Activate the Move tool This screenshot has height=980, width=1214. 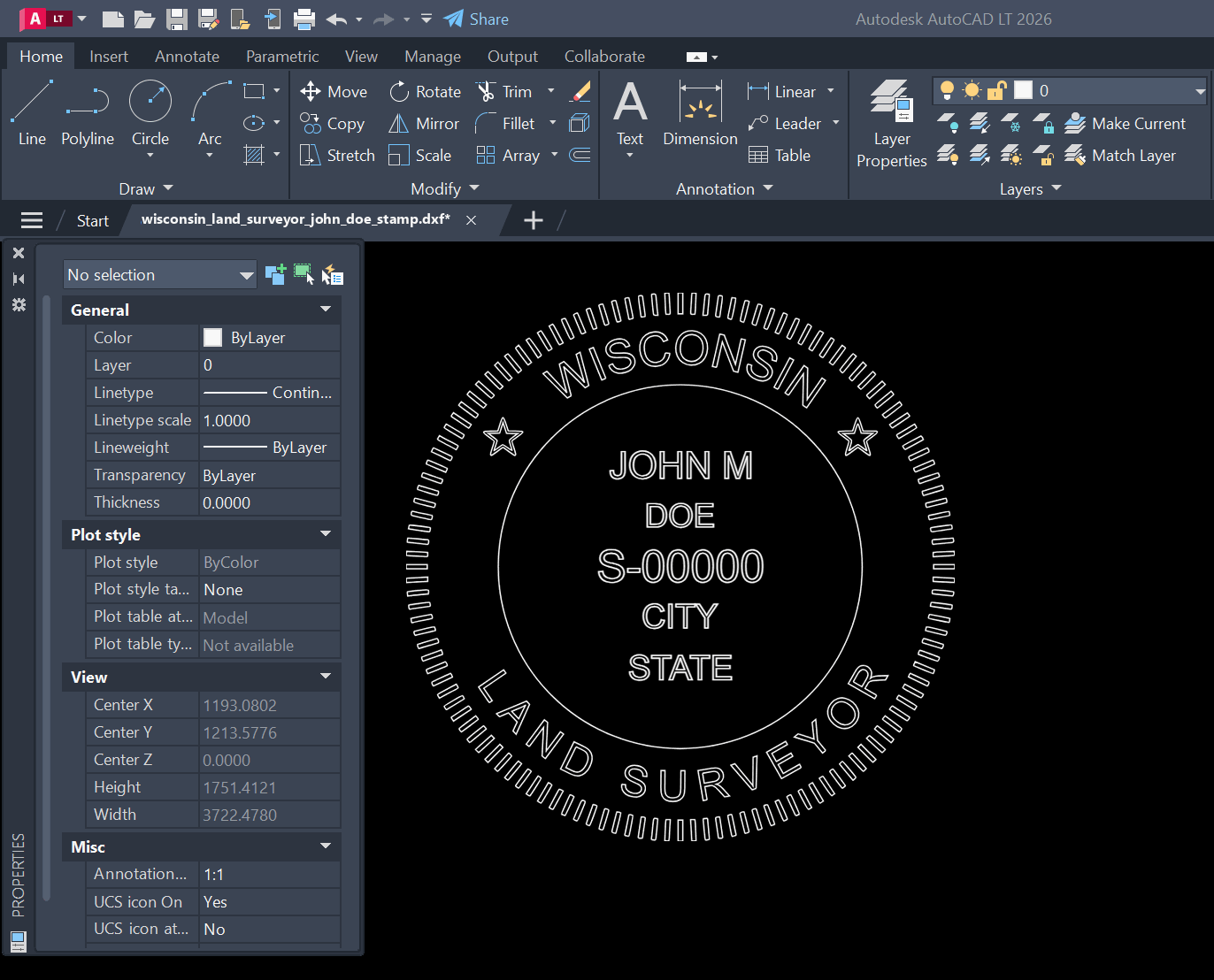pyautogui.click(x=334, y=91)
